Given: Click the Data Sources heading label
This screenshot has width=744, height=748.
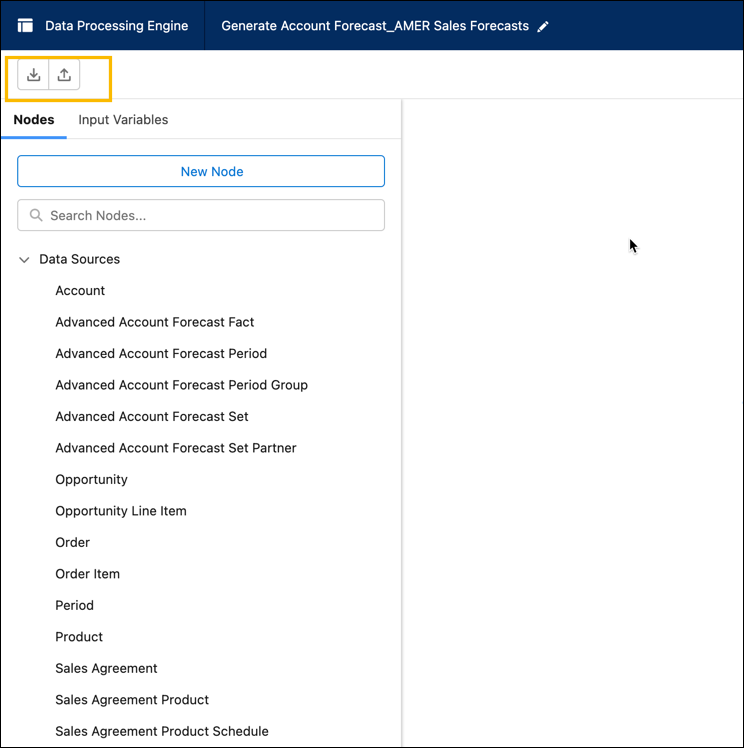Looking at the screenshot, I should click(80, 259).
